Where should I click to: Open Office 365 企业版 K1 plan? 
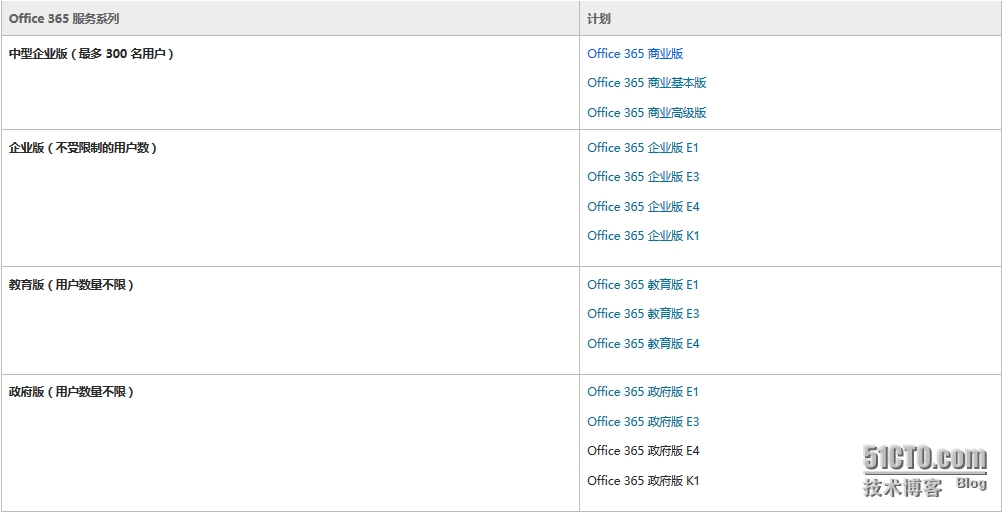(x=643, y=236)
